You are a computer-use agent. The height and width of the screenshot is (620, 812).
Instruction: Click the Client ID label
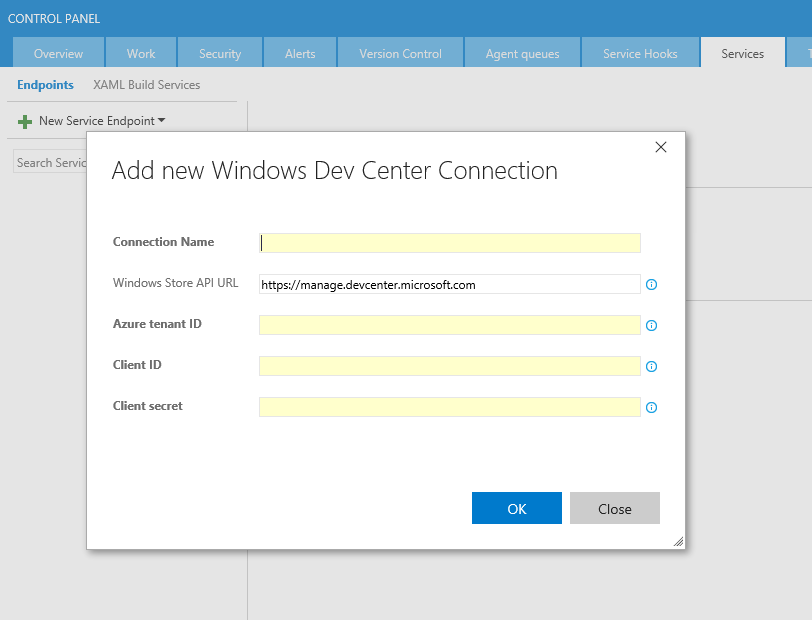click(137, 365)
